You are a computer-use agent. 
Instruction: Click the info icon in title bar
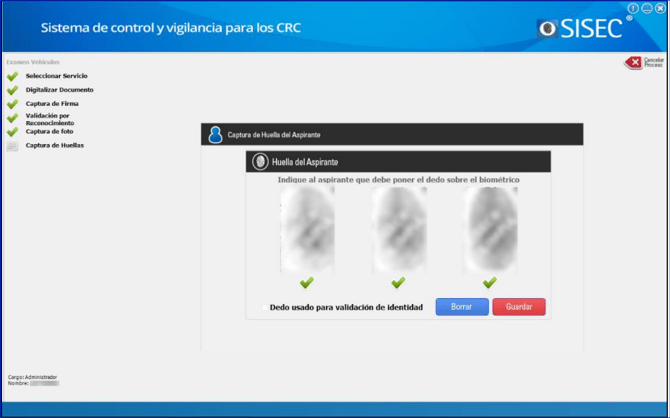pyautogui.click(x=633, y=8)
